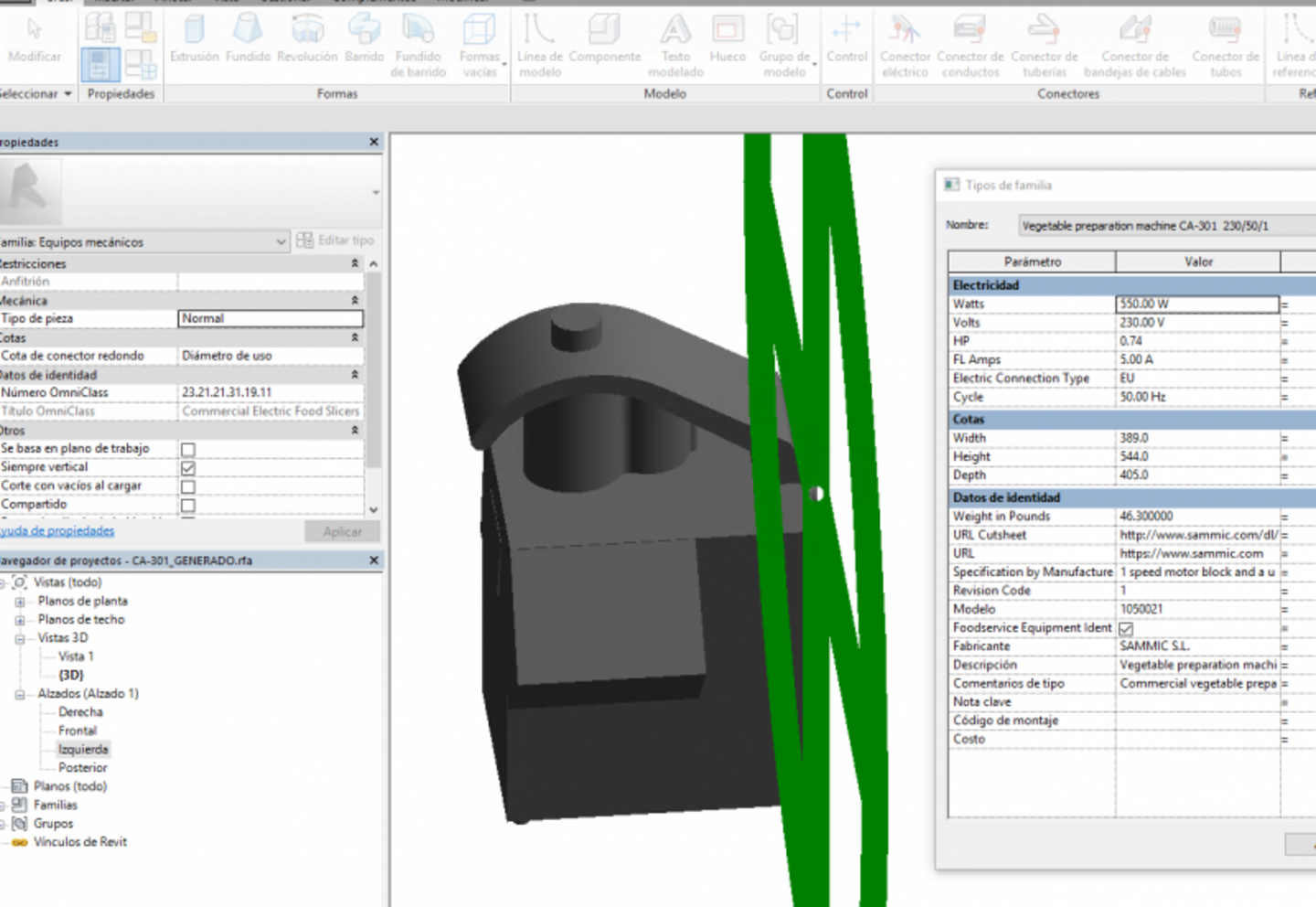1316x907 pixels.
Task: Click the Editar tipo button
Action: [x=336, y=240]
